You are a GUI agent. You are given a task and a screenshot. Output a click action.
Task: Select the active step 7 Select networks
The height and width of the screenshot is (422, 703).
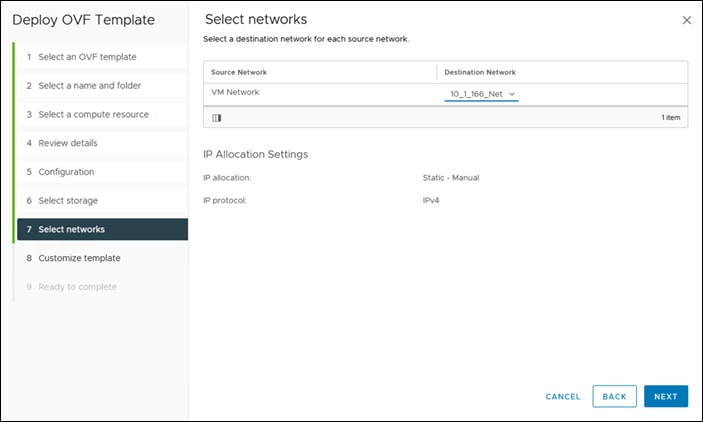(x=102, y=229)
